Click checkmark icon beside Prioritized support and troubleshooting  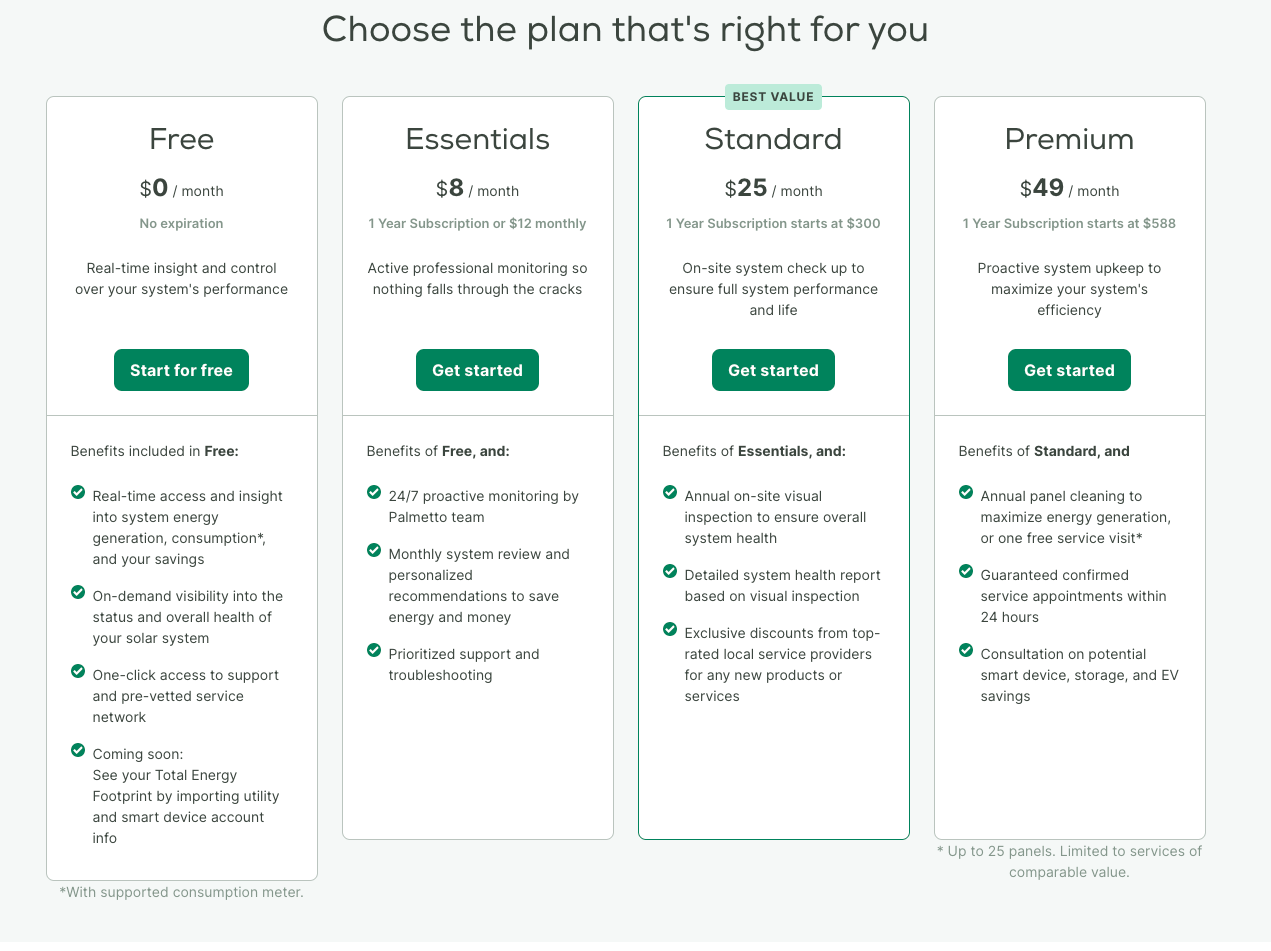[x=374, y=650]
